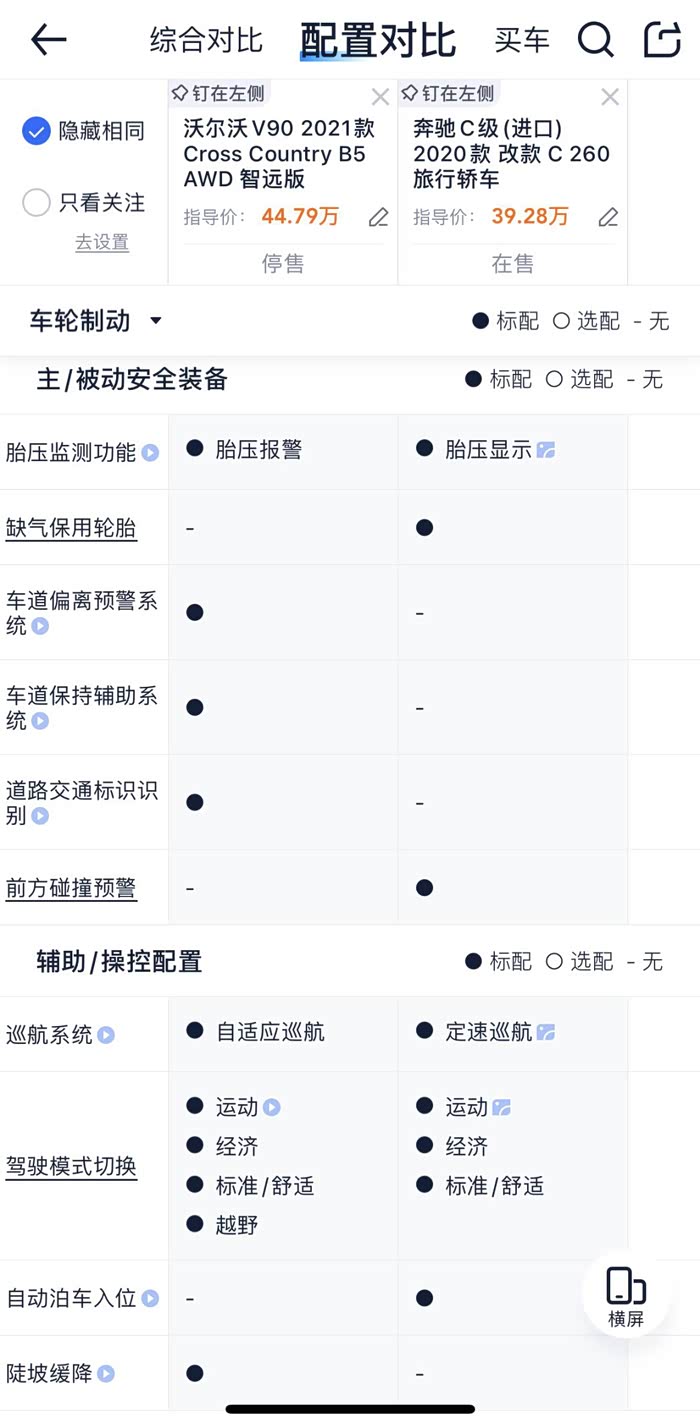The image size is (700, 1428).
Task: Remove Volvo V90 from comparison
Action: (380, 97)
